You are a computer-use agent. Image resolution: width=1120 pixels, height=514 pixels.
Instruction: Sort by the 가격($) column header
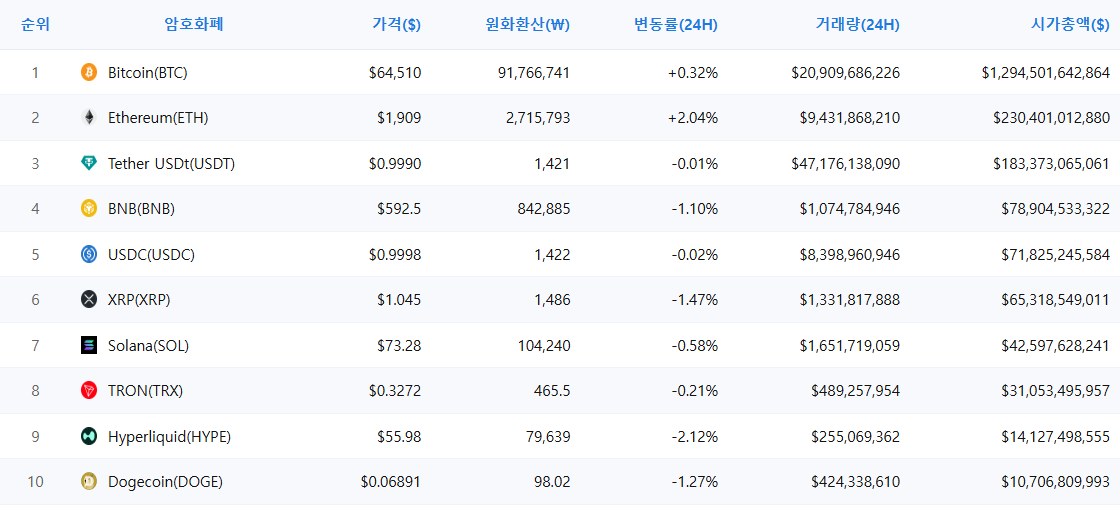pos(396,25)
